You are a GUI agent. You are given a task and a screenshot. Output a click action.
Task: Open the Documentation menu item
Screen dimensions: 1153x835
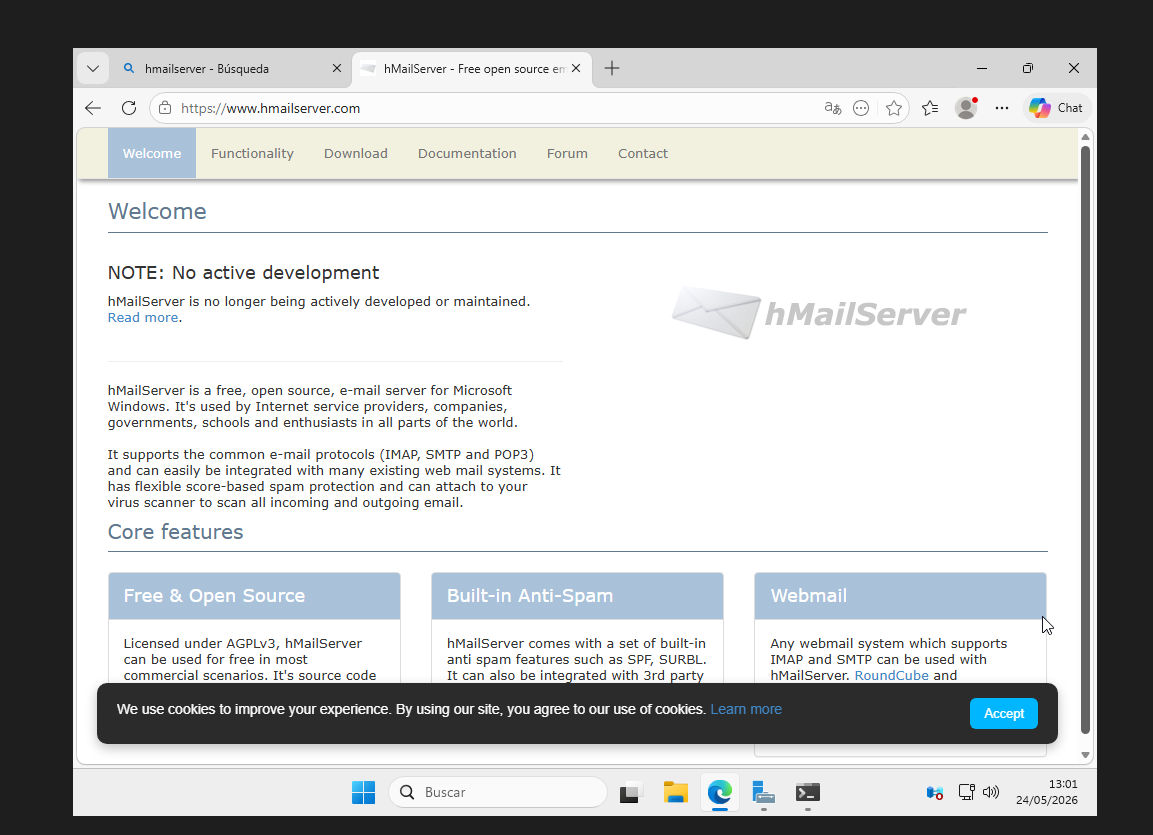[467, 153]
